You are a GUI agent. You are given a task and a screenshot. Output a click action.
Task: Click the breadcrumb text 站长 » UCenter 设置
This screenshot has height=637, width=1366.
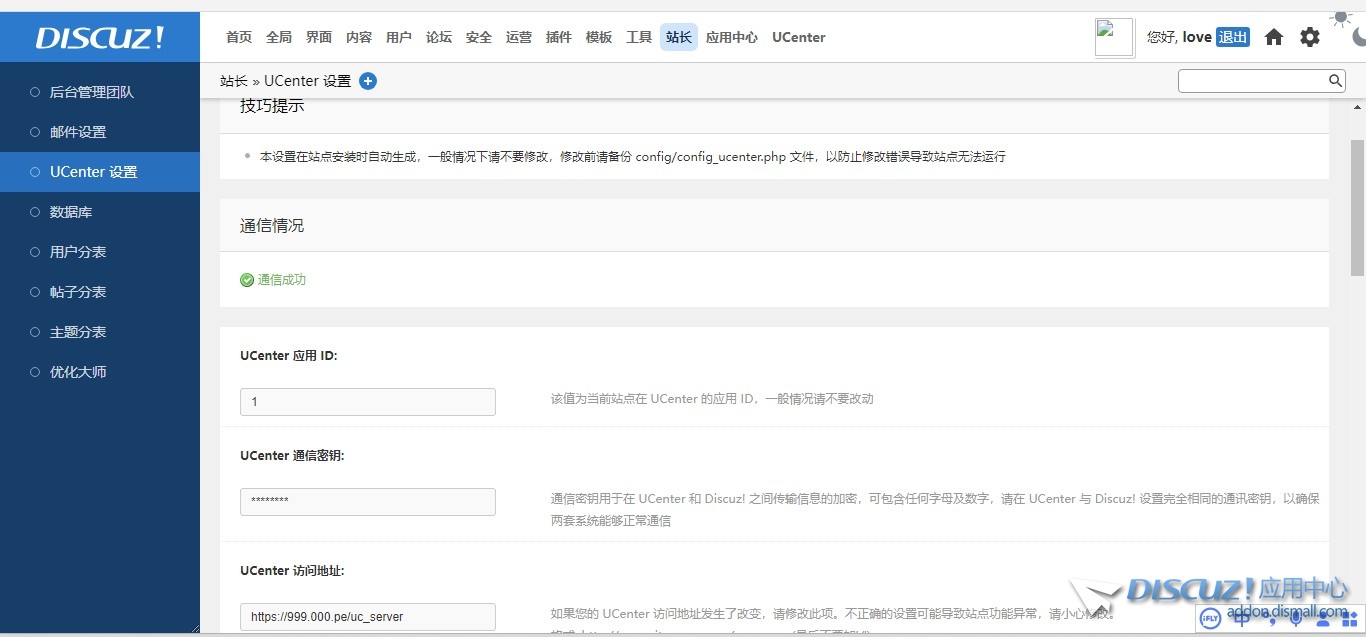coord(286,81)
